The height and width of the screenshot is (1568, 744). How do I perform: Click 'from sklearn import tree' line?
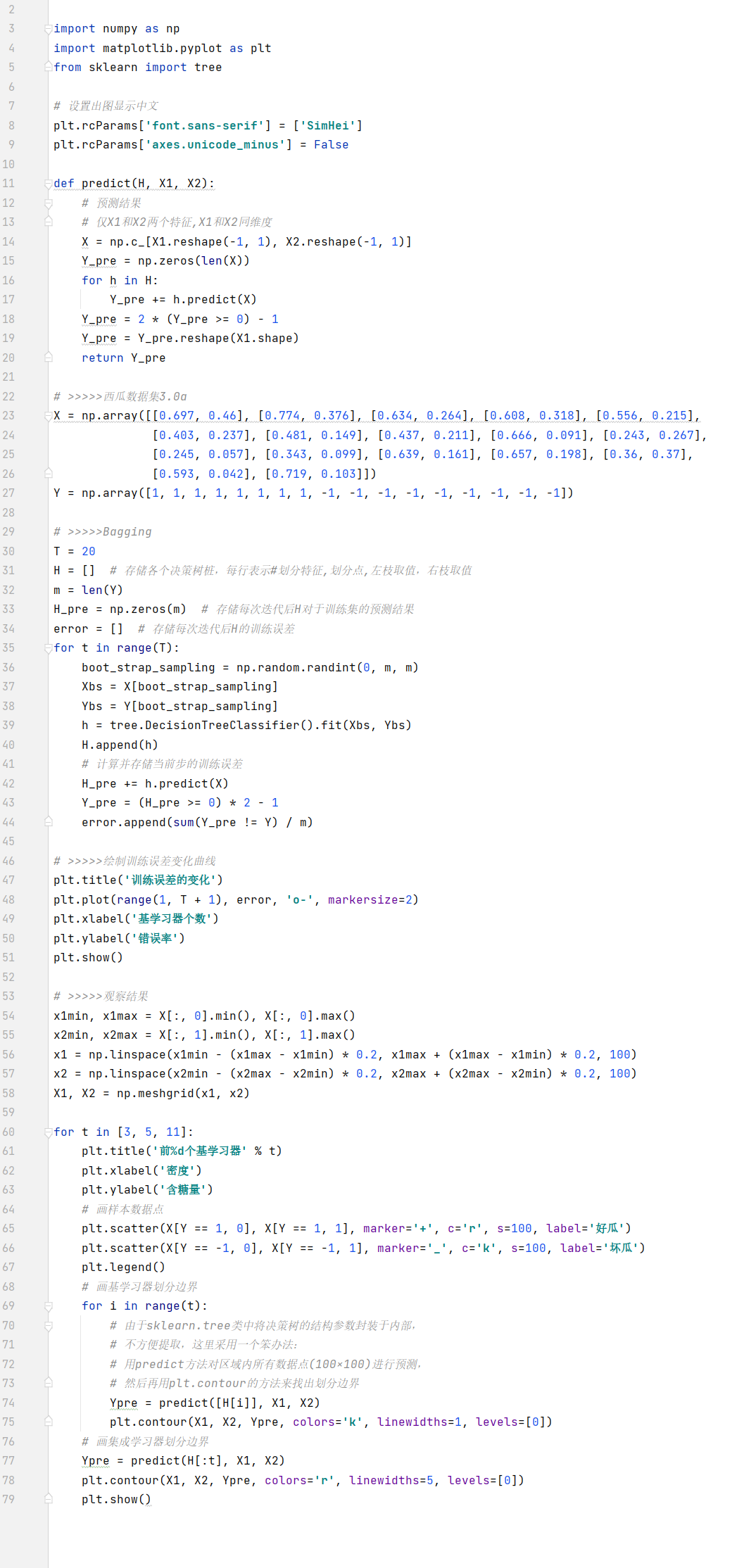click(138, 68)
